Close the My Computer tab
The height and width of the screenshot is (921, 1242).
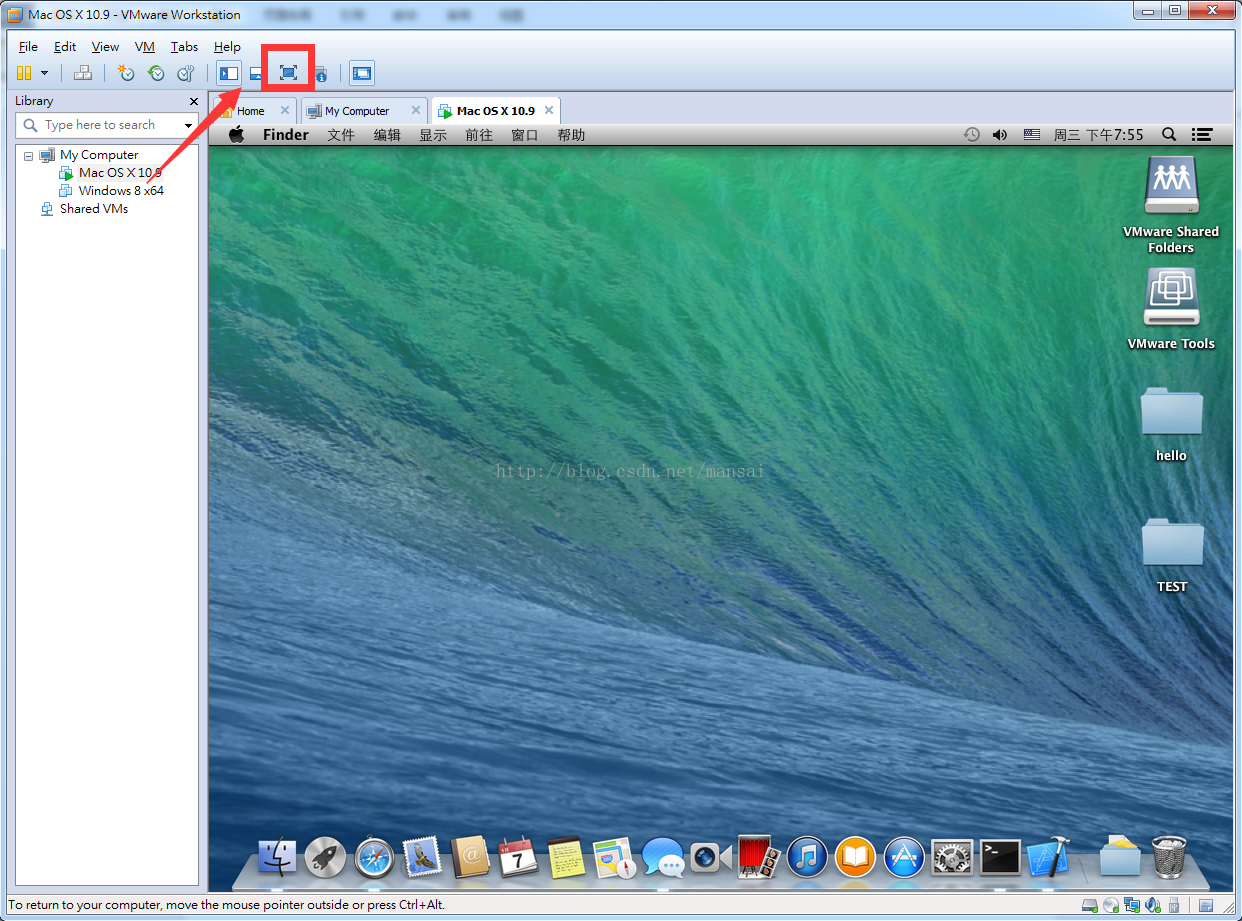[x=416, y=110]
